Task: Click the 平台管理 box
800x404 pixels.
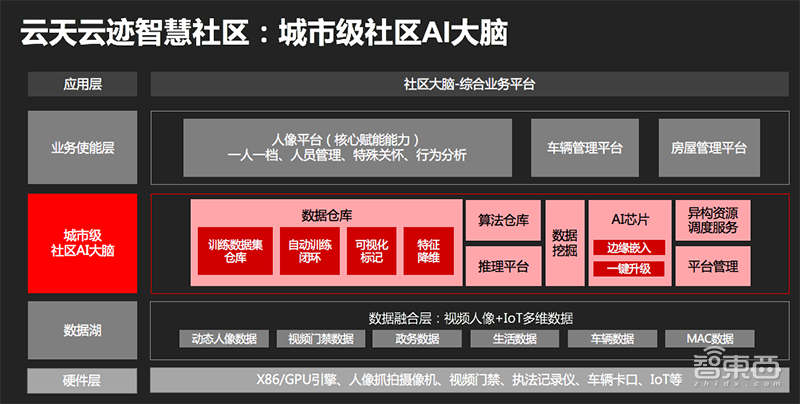Action: [713, 266]
